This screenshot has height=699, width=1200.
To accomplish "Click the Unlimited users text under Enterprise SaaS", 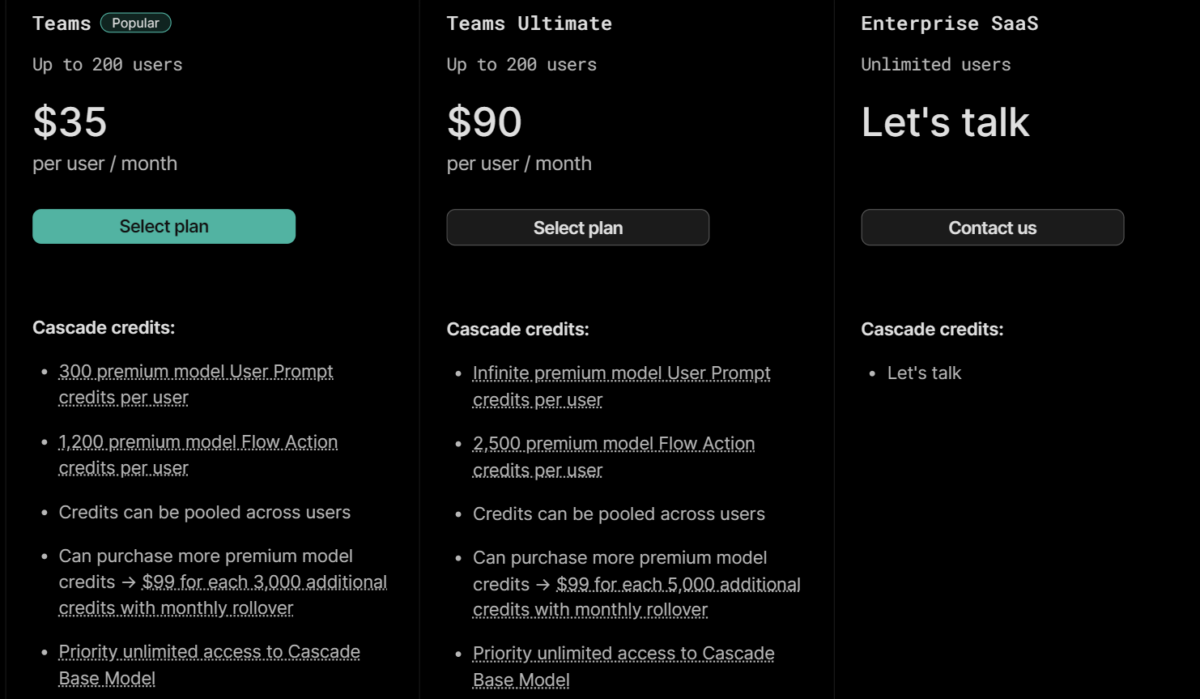I will (x=935, y=65).
